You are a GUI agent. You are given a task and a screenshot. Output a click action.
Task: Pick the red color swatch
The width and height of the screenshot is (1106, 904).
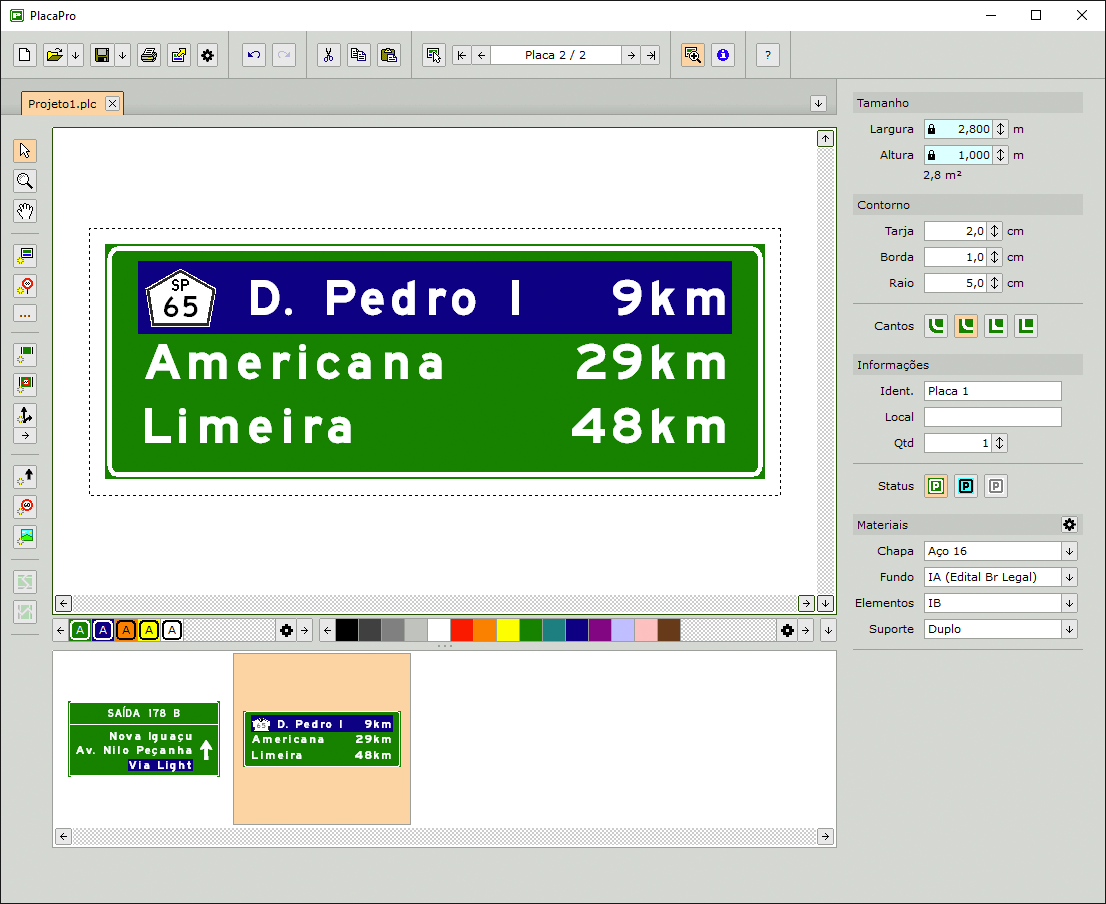tap(461, 630)
